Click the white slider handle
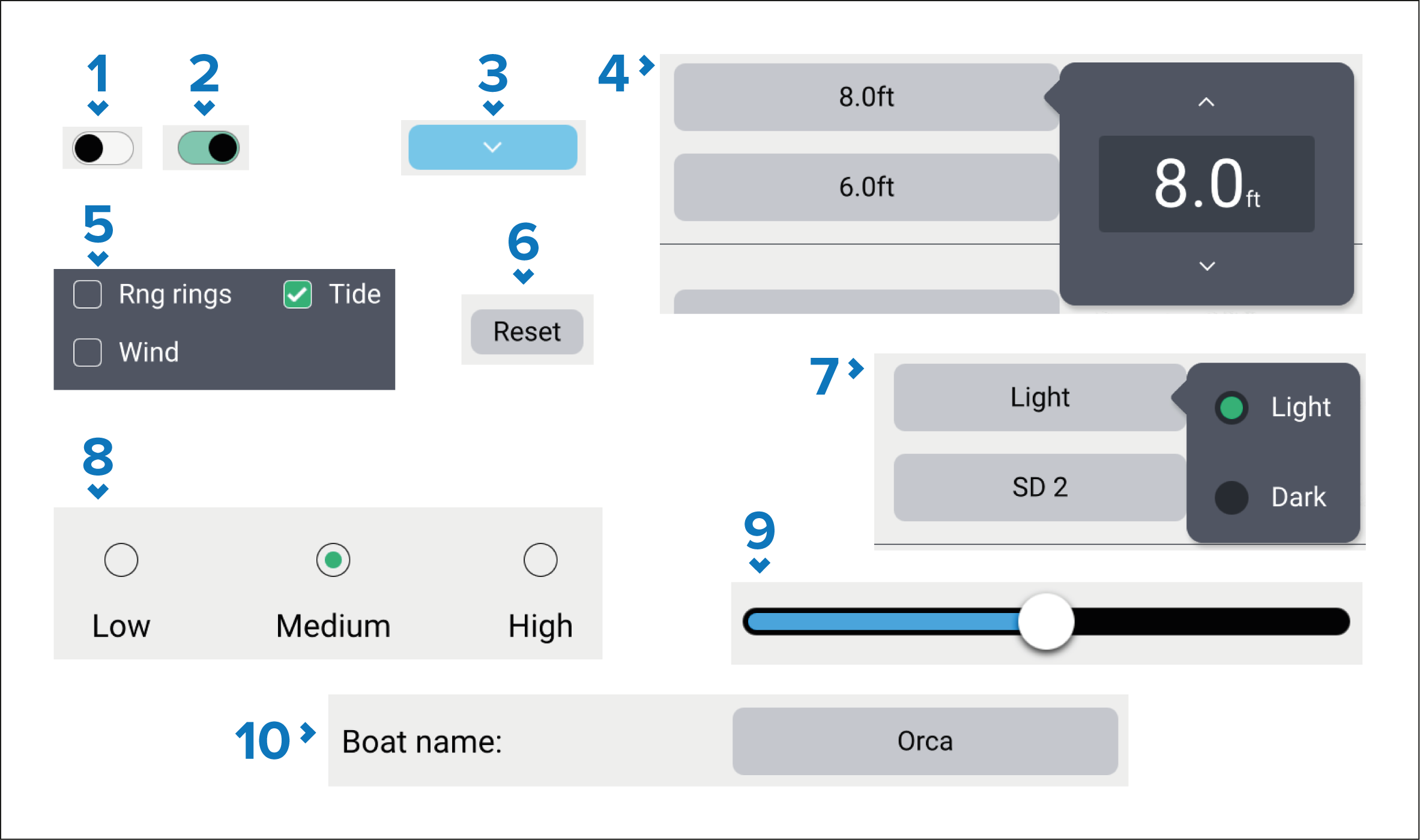This screenshot has width=1420, height=840. (x=1047, y=622)
